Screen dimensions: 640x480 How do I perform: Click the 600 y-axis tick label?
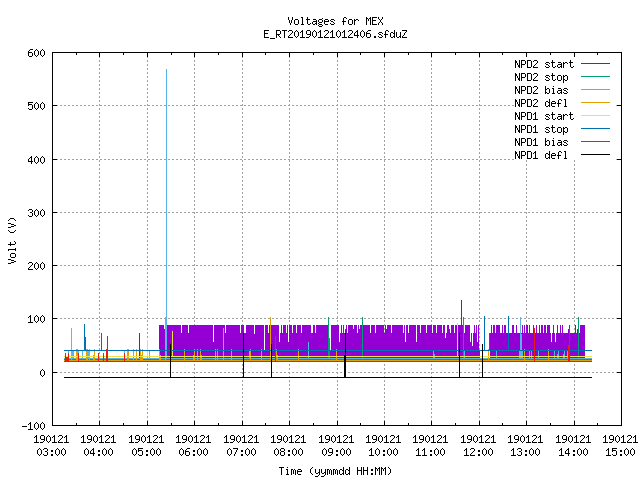click(36, 53)
